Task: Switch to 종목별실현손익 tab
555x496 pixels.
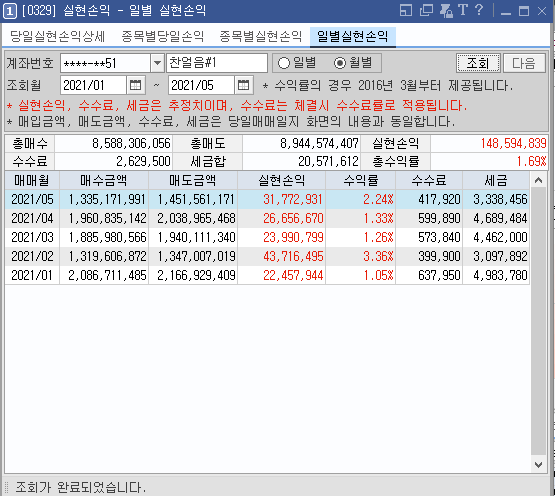Action: [261, 36]
